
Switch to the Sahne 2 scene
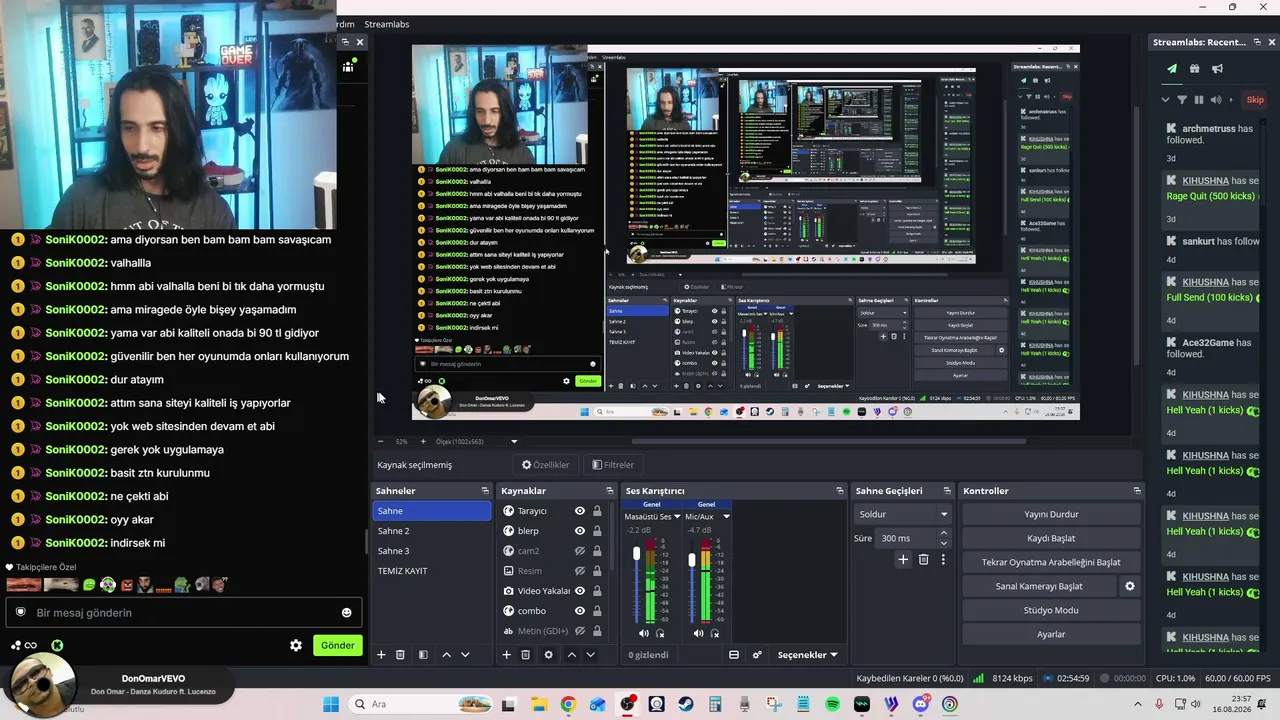tap(432, 531)
